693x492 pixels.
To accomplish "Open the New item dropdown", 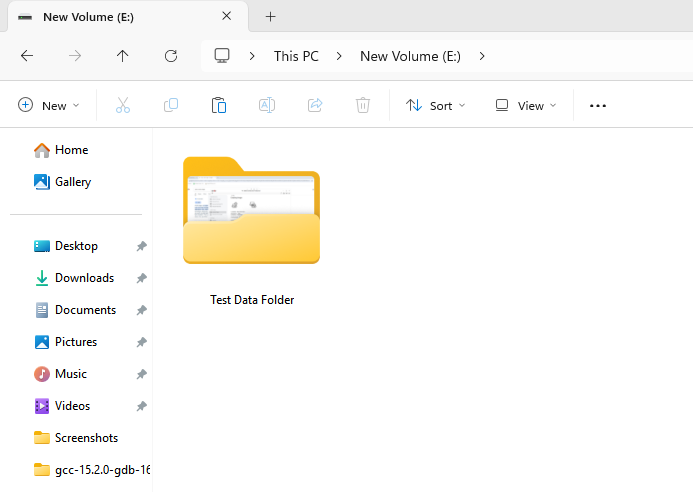I will [49, 105].
